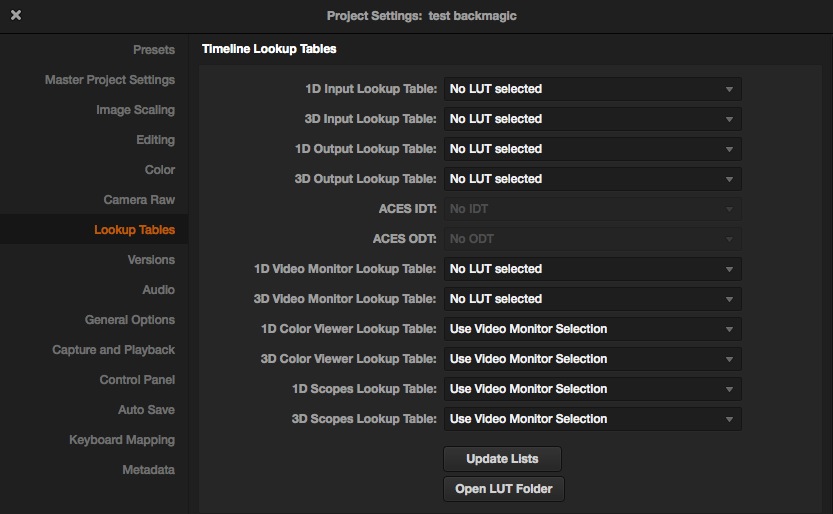Screen dimensions: 833x514
Task: Switch to the Image Scaling section
Action: [x=135, y=110]
